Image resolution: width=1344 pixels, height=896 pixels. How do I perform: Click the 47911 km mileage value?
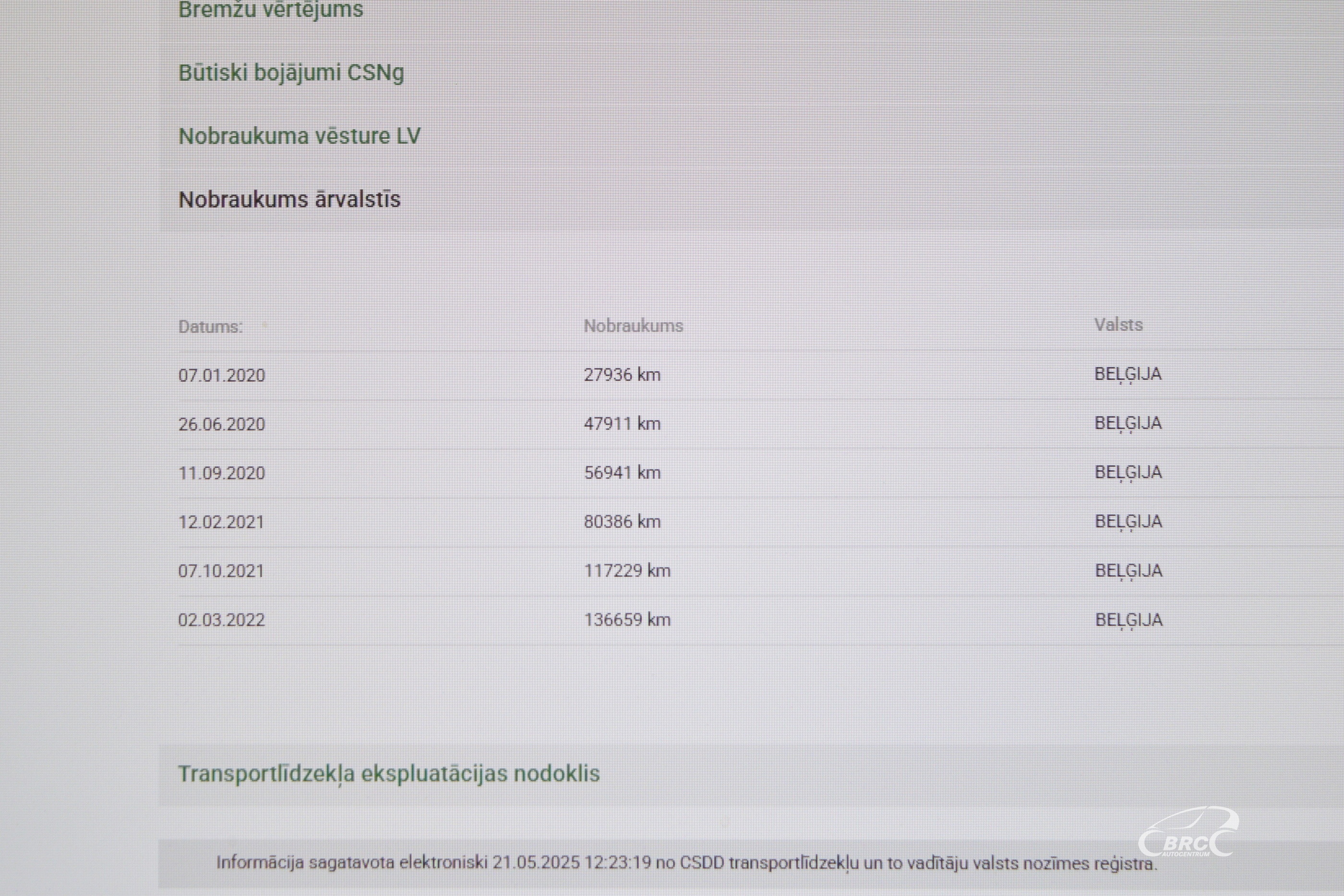[x=622, y=424]
